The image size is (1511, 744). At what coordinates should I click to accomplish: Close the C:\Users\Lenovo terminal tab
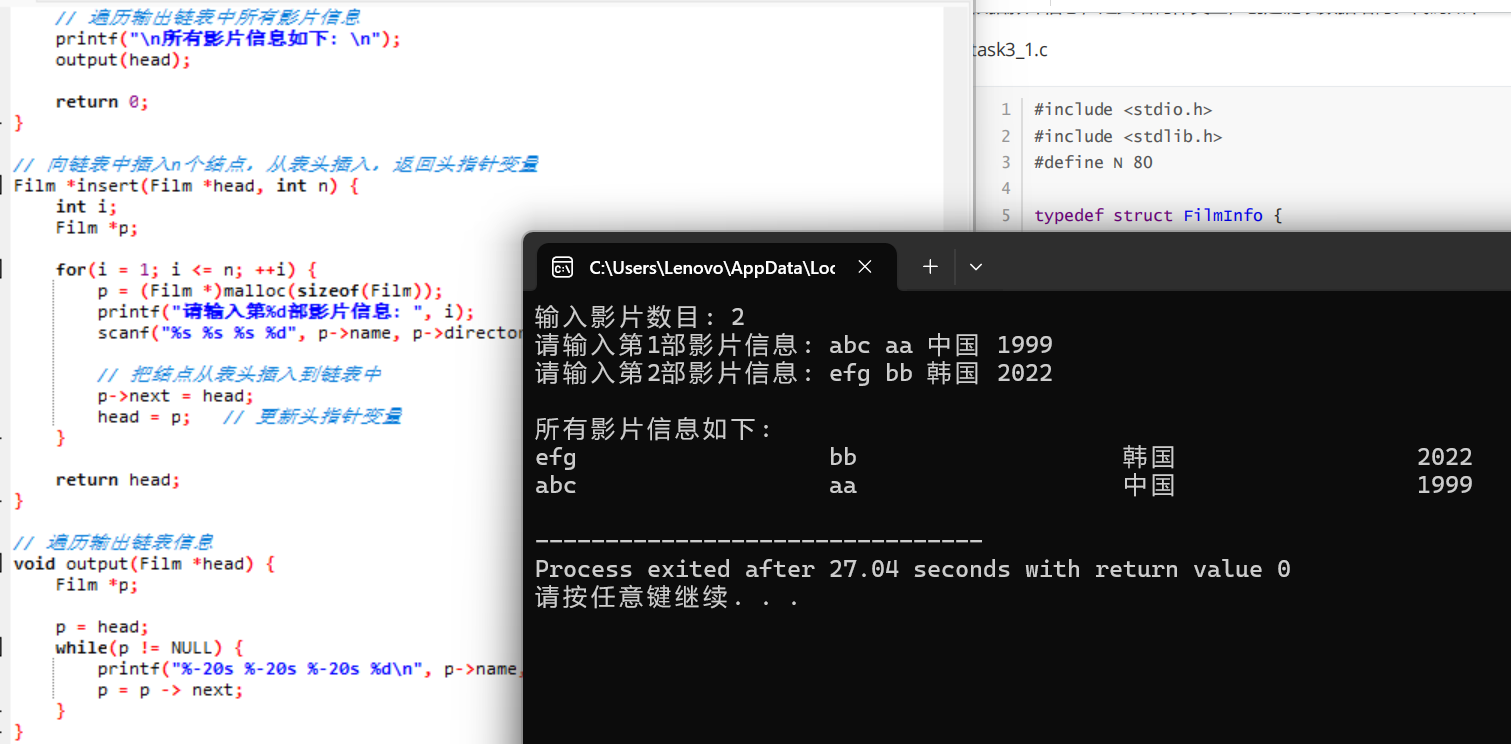865,267
